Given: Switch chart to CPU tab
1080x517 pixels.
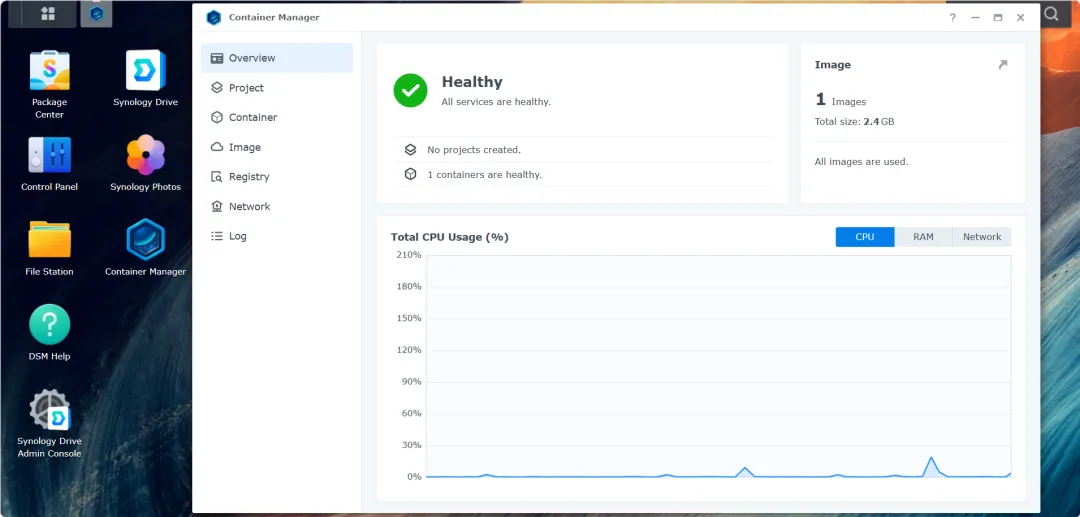Looking at the screenshot, I should tap(865, 237).
